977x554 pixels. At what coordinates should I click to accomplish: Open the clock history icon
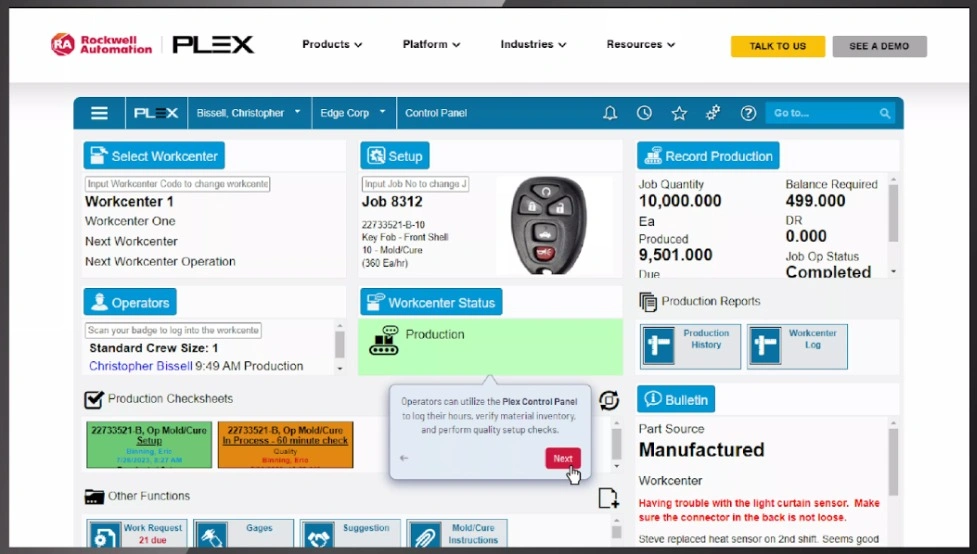click(645, 113)
